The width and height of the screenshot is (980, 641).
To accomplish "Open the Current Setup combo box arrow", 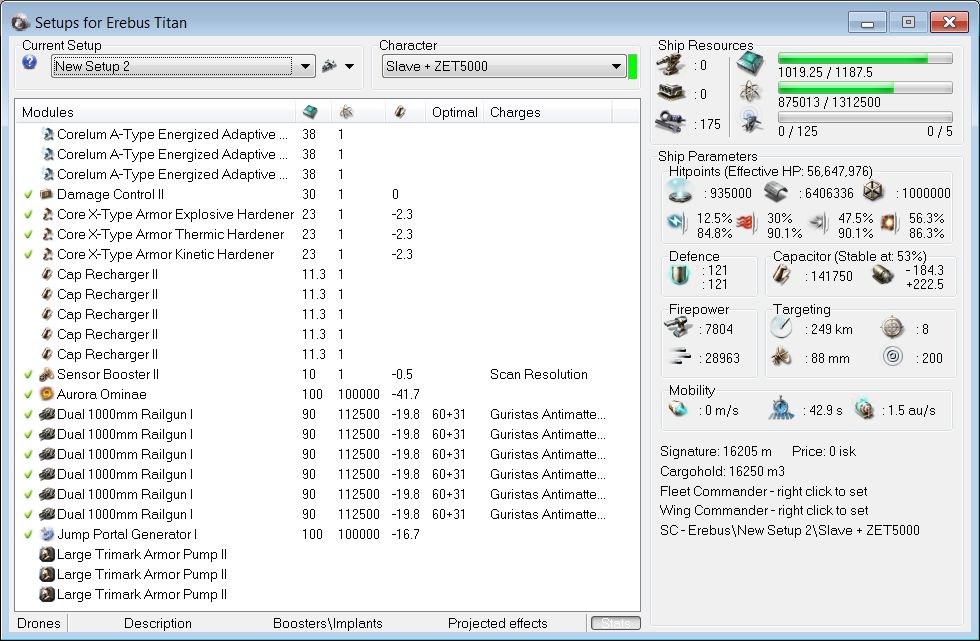I will pyautogui.click(x=305, y=66).
